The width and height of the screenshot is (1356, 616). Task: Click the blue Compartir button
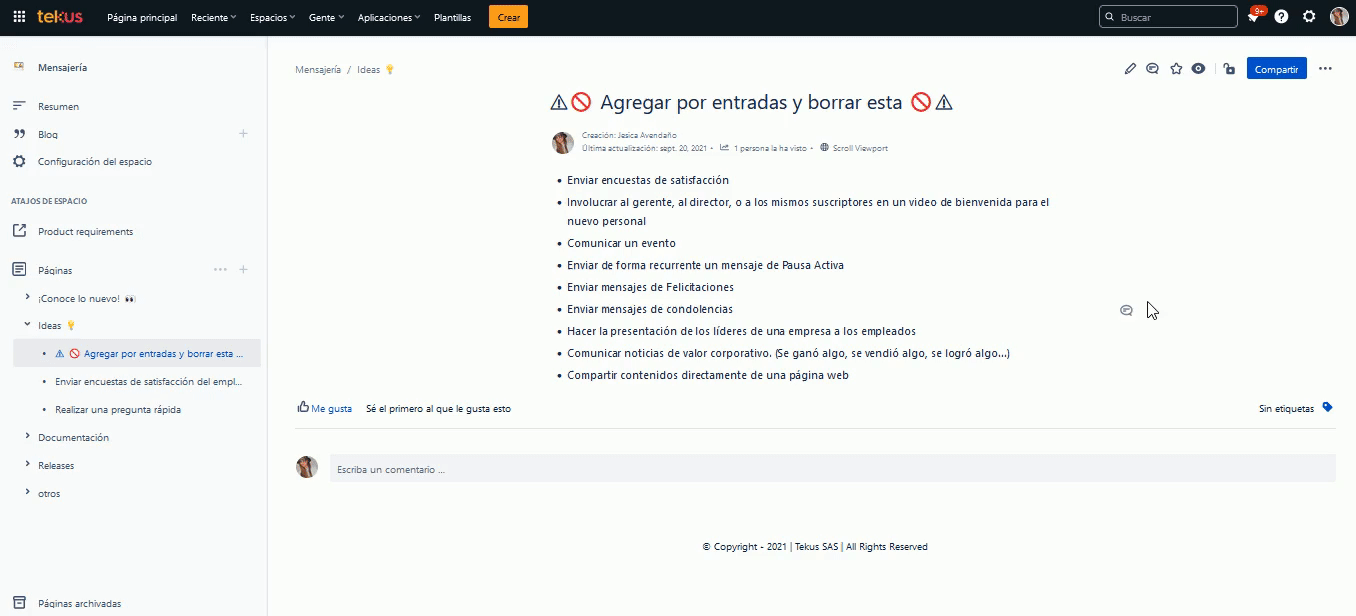tap(1276, 68)
